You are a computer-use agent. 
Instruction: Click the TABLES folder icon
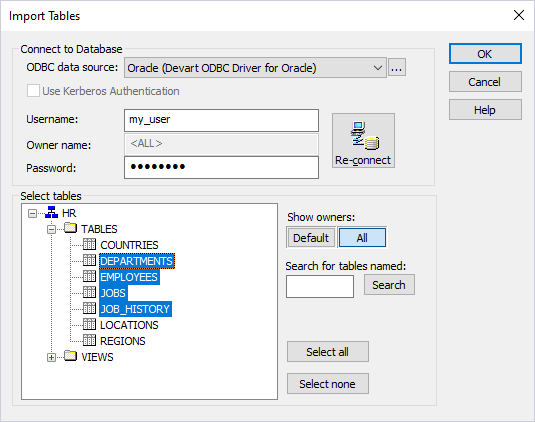coord(71,228)
